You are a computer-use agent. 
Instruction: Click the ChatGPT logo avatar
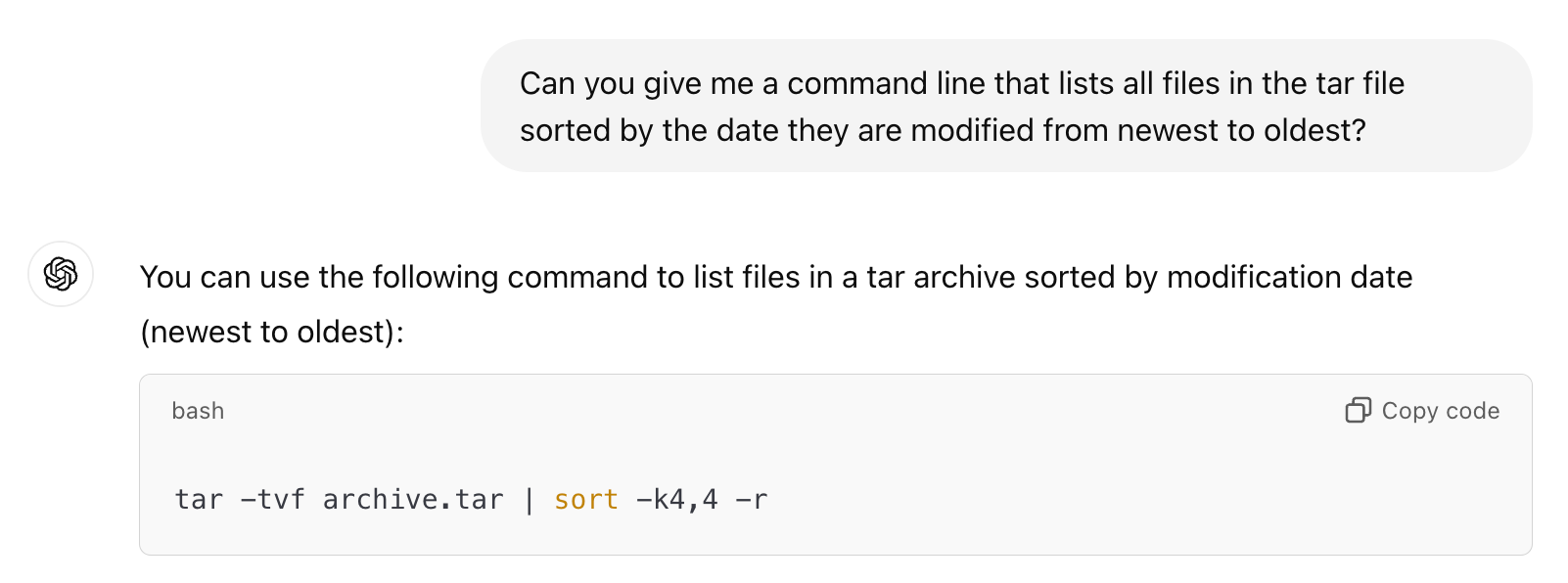click(61, 274)
